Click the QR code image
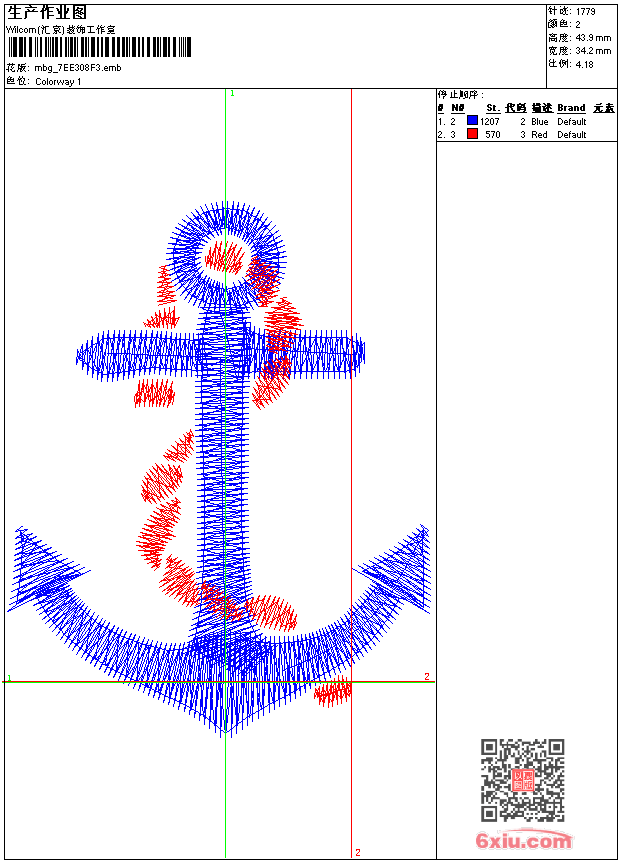This screenshot has height=860, width=620. pos(522,780)
